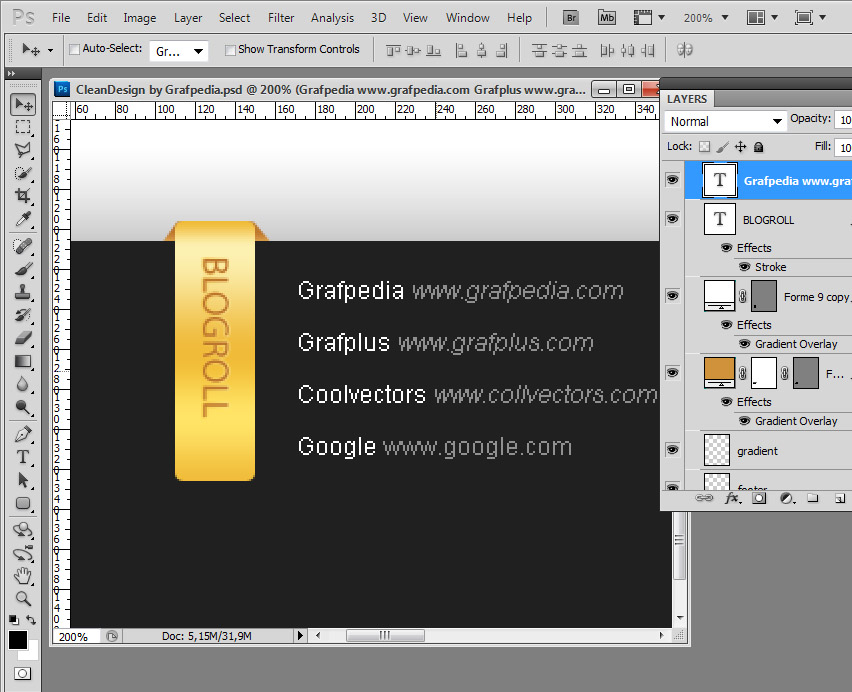852x692 pixels.
Task: Open the Layer menu
Action: point(188,18)
